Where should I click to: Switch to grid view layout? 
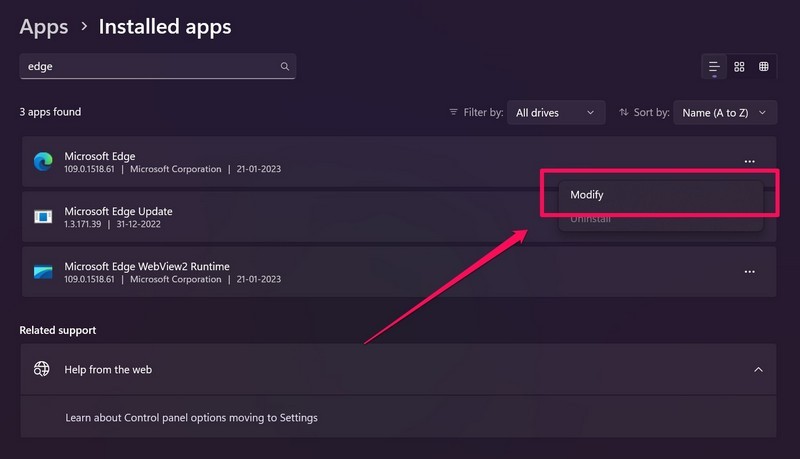[739, 67]
